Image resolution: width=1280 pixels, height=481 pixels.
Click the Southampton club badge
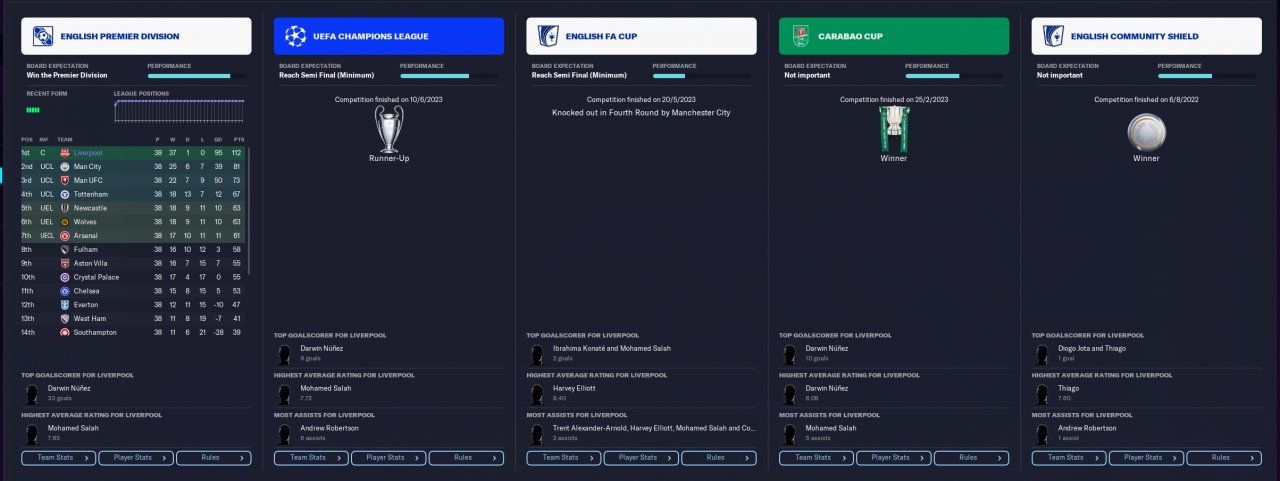tap(65, 332)
